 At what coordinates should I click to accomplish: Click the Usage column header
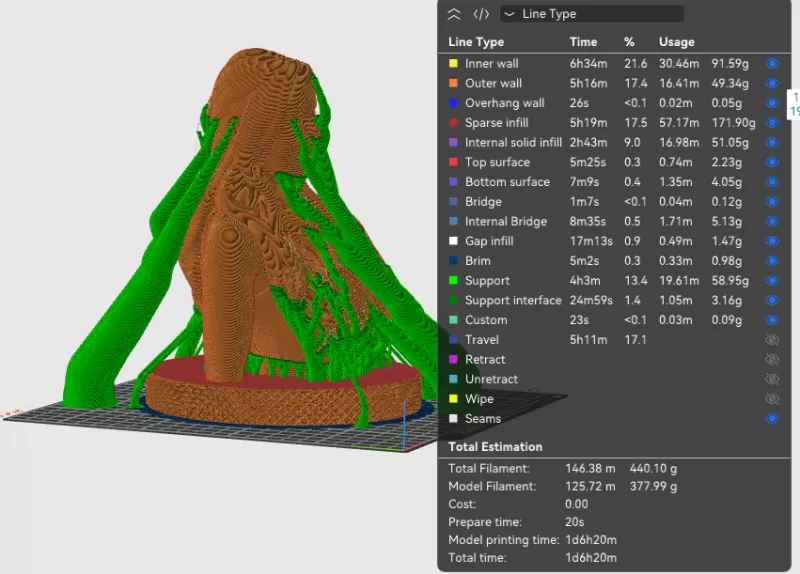click(x=677, y=42)
